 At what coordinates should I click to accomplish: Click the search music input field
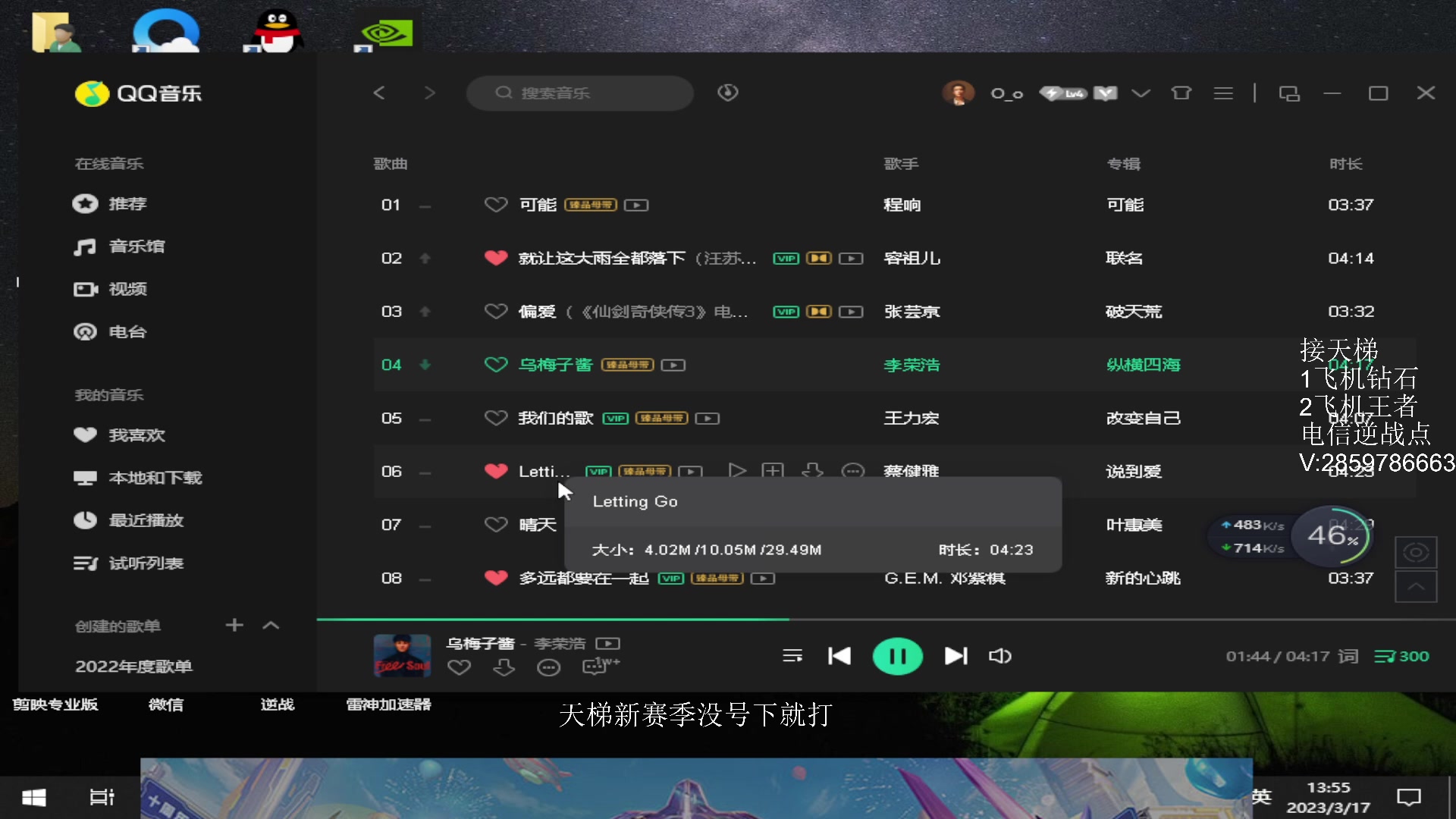(580, 92)
